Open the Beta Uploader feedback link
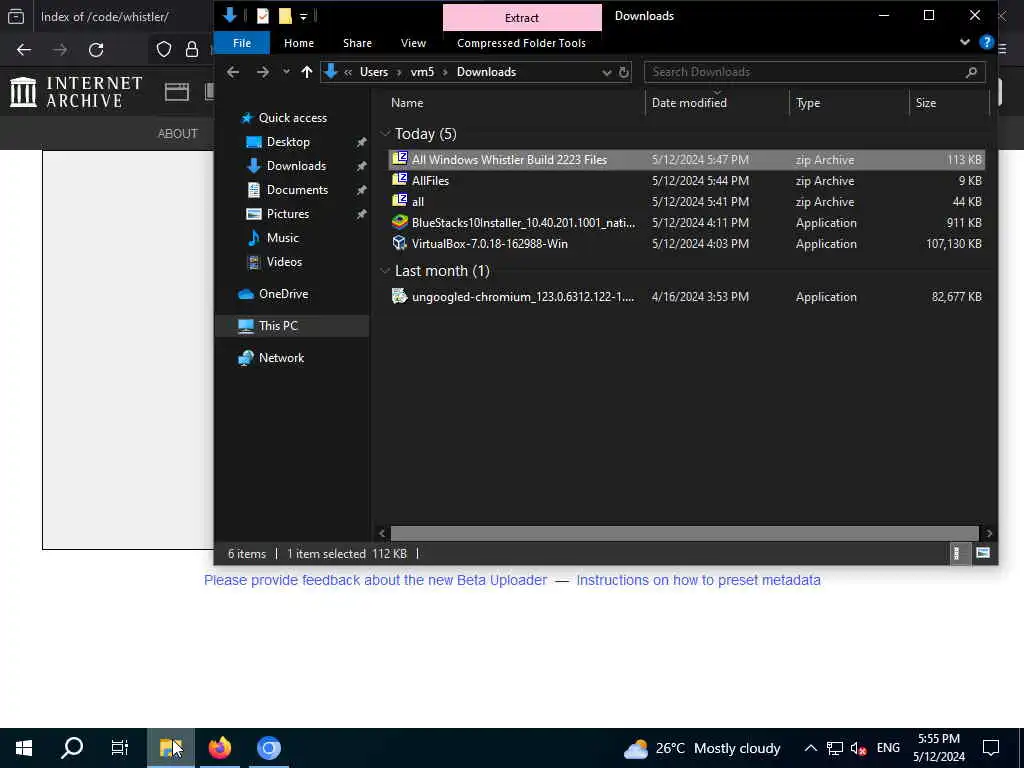This screenshot has width=1024, height=768. pyautogui.click(x=376, y=580)
